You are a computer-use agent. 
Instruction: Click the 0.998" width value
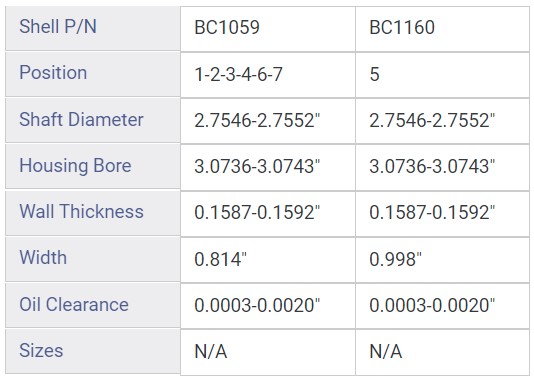tap(396, 259)
